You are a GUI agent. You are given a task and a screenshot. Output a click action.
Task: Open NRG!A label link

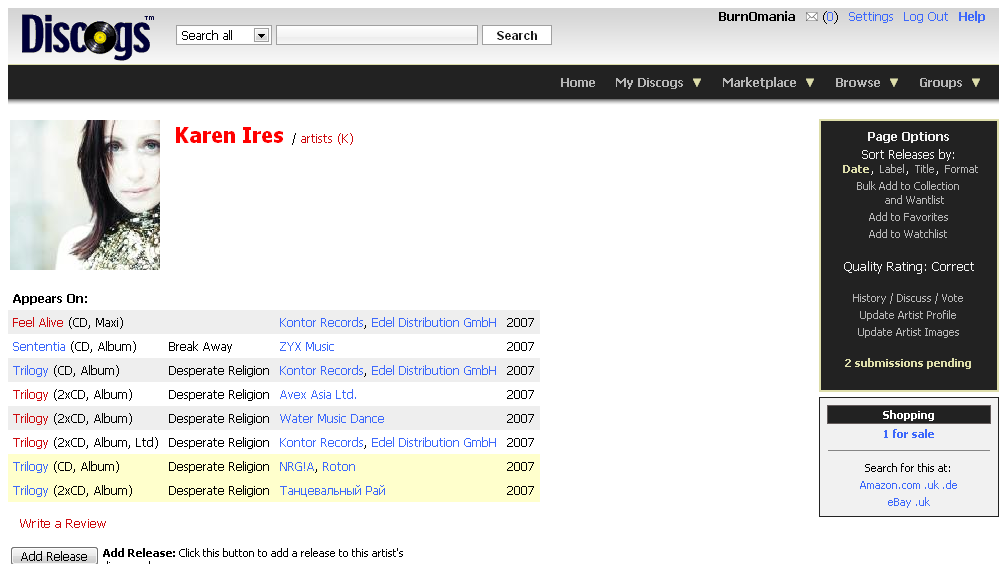point(297,466)
